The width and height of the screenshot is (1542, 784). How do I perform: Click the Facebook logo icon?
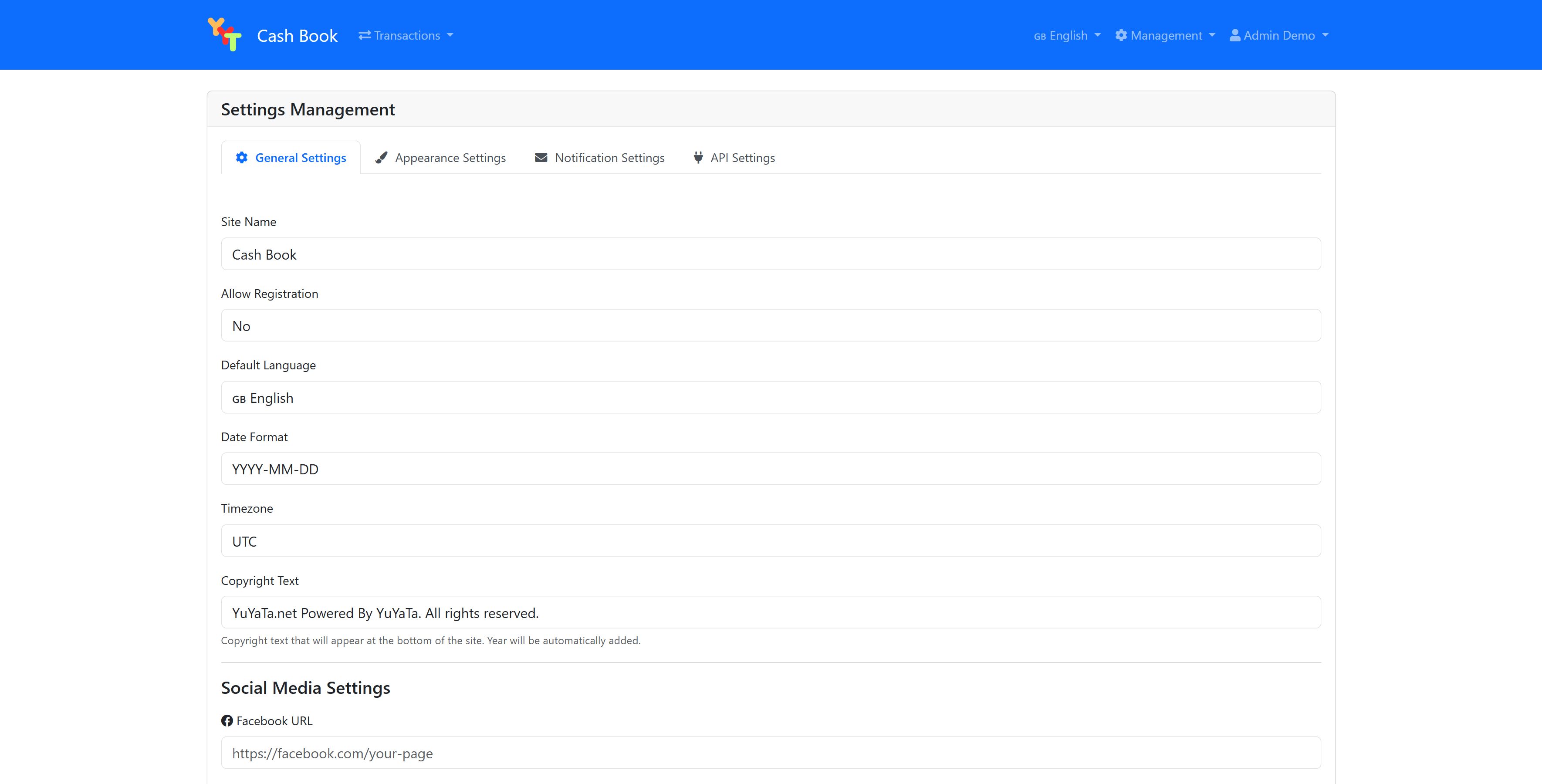coord(227,720)
